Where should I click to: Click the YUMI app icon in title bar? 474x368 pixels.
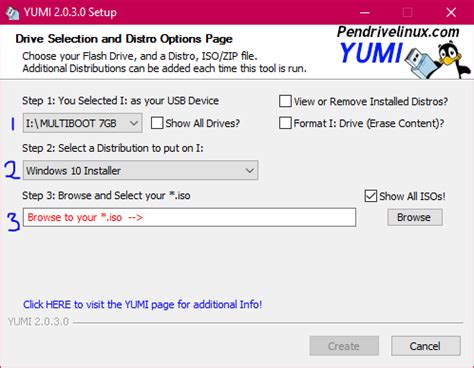[12, 13]
